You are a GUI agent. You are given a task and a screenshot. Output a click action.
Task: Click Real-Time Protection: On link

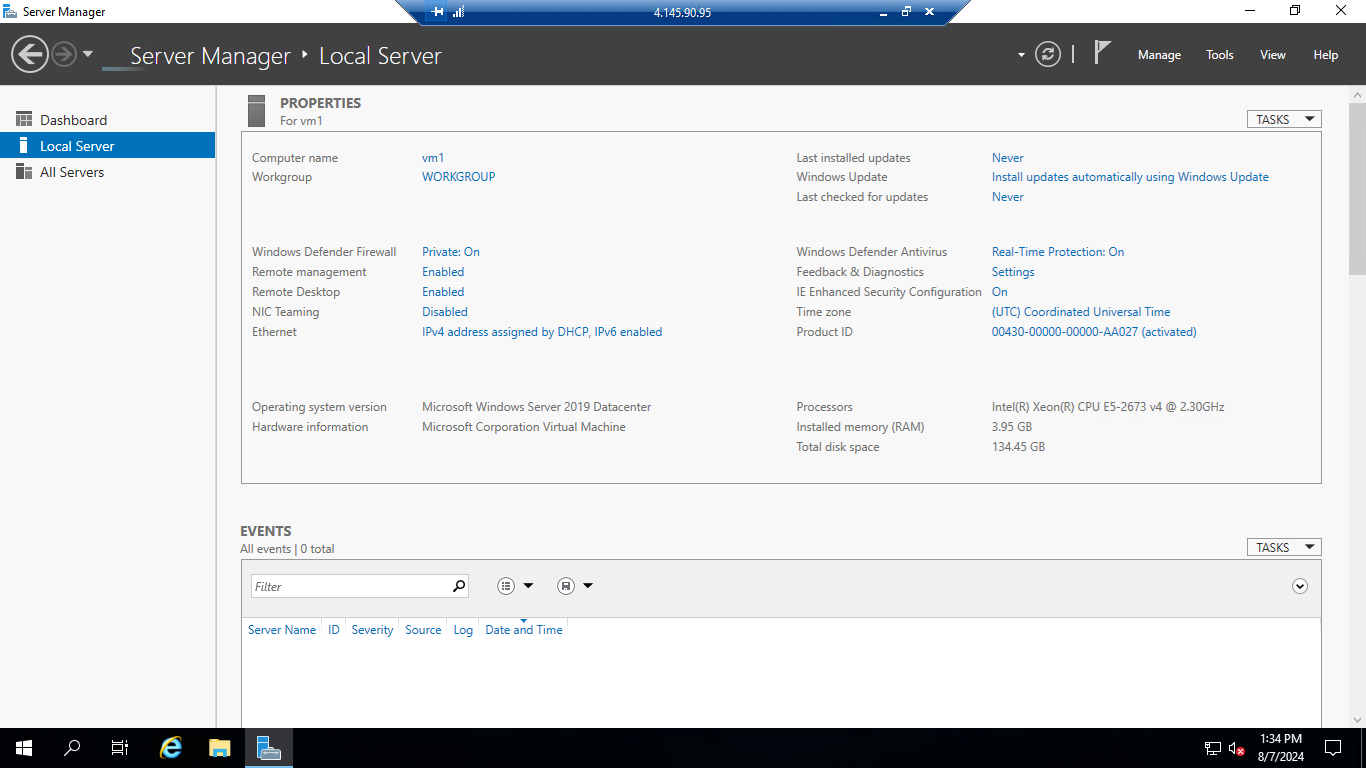pyautogui.click(x=1058, y=252)
